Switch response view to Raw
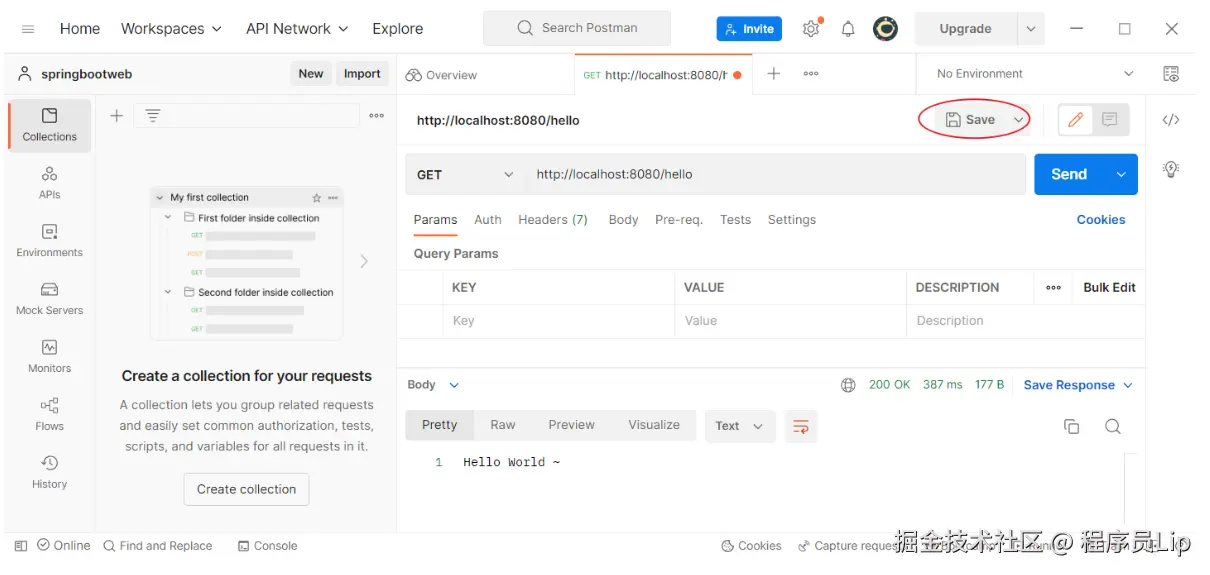 [503, 425]
